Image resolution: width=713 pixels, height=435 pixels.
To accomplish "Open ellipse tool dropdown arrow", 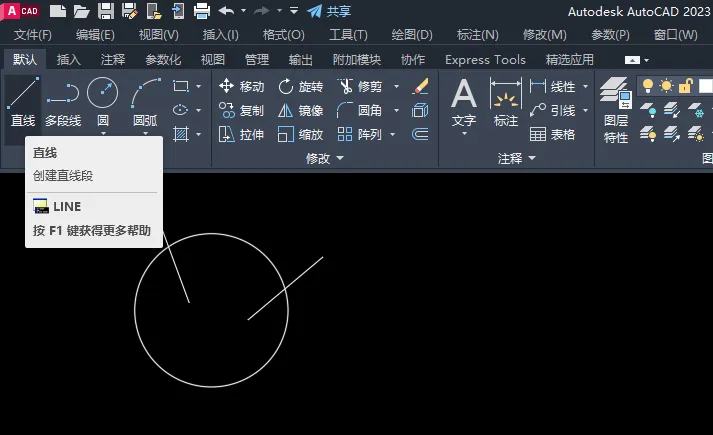I will point(199,110).
